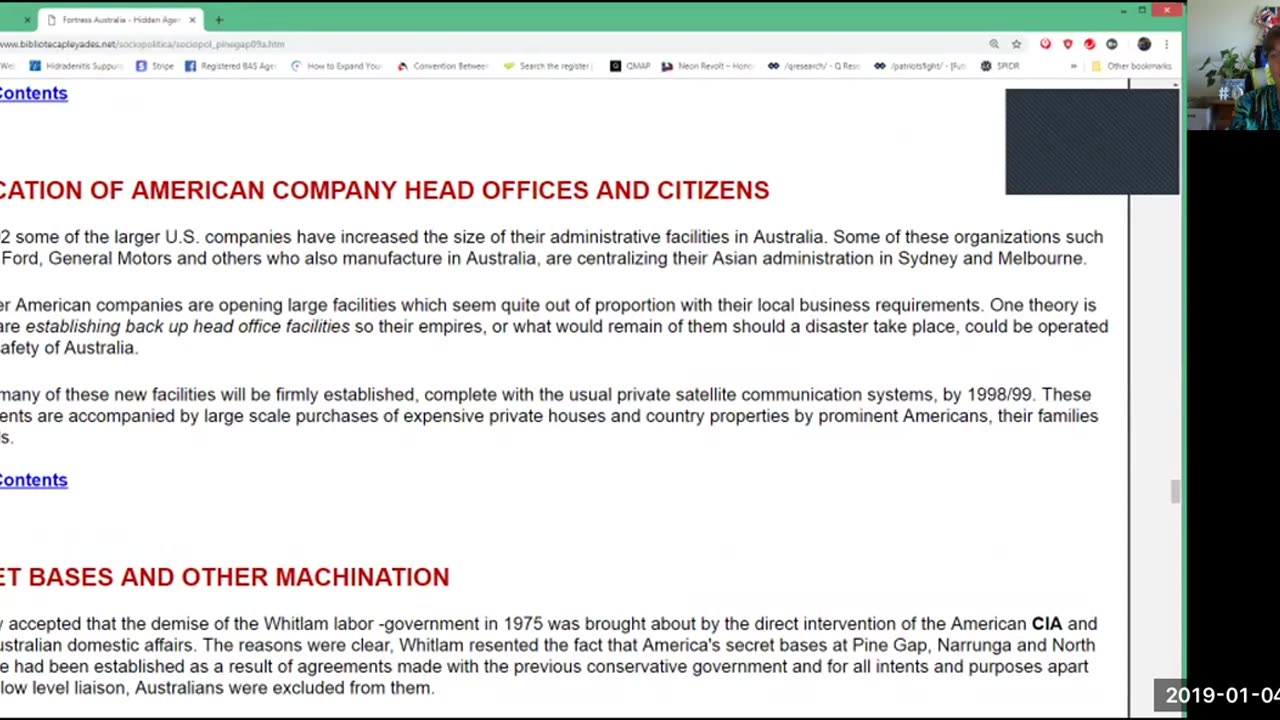The width and height of the screenshot is (1280, 720).
Task: Open the Other bookmarks folder
Action: 1131,66
